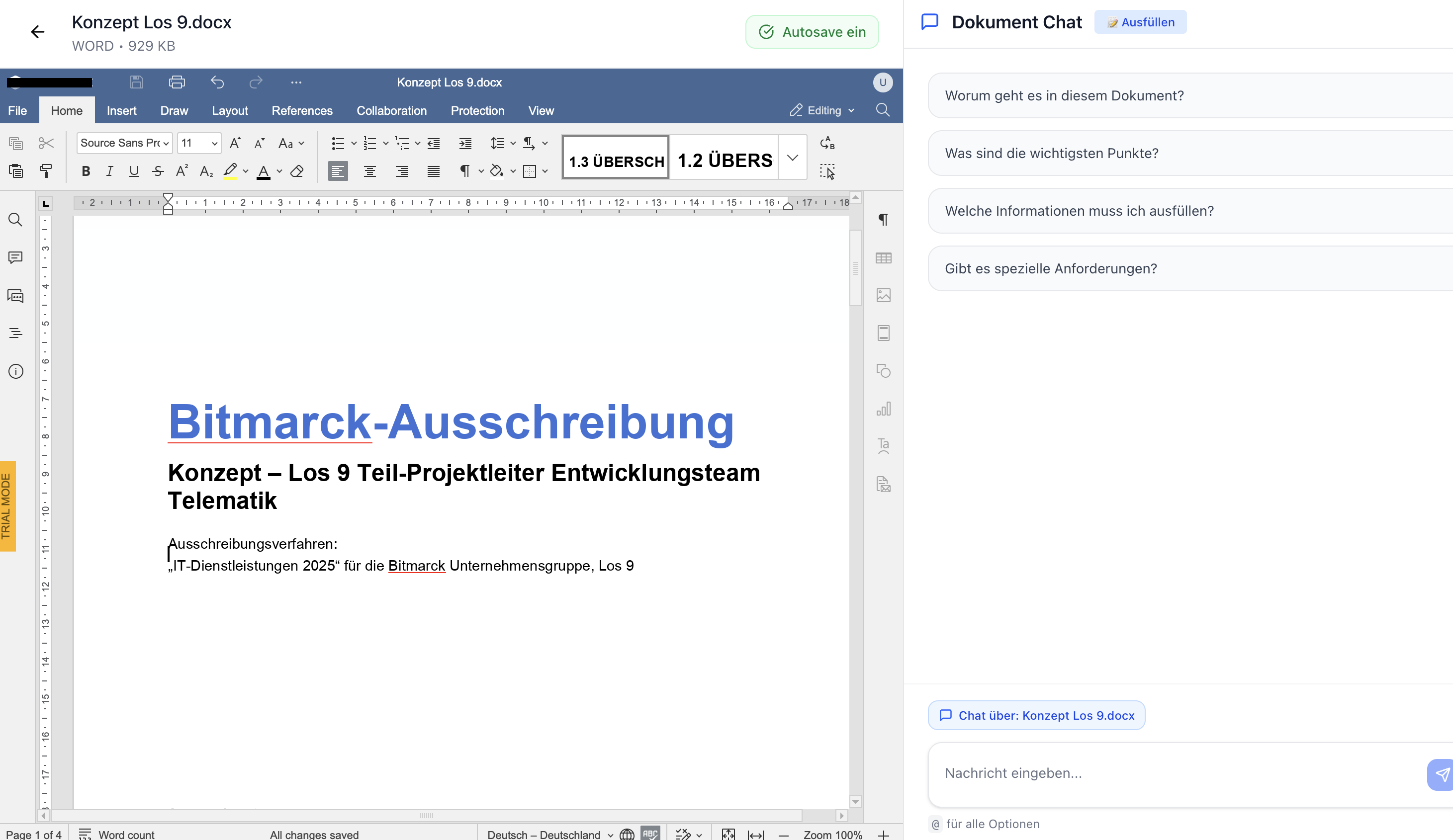The image size is (1453, 840).
Task: Open headings navigation in left sidebar
Action: point(15,333)
